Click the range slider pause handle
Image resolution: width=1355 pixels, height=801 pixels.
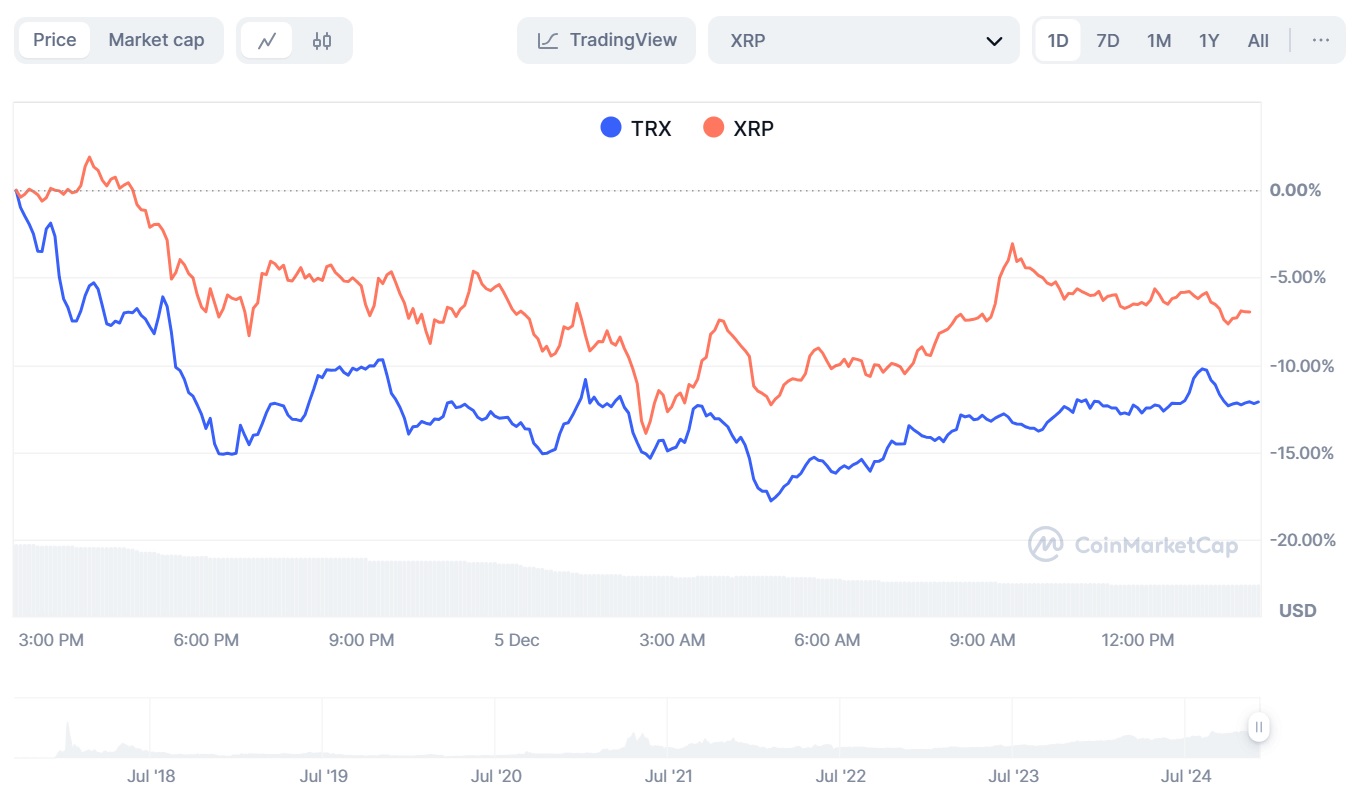point(1259,727)
